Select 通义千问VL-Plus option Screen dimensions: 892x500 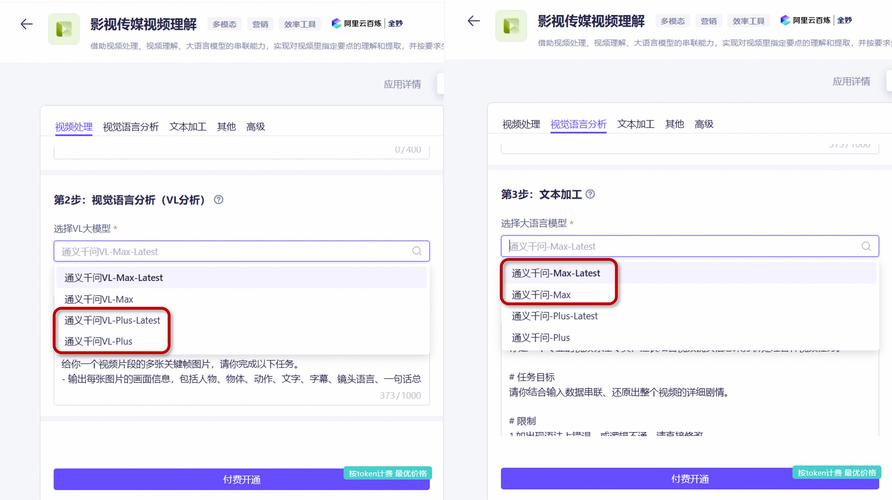[241, 341]
